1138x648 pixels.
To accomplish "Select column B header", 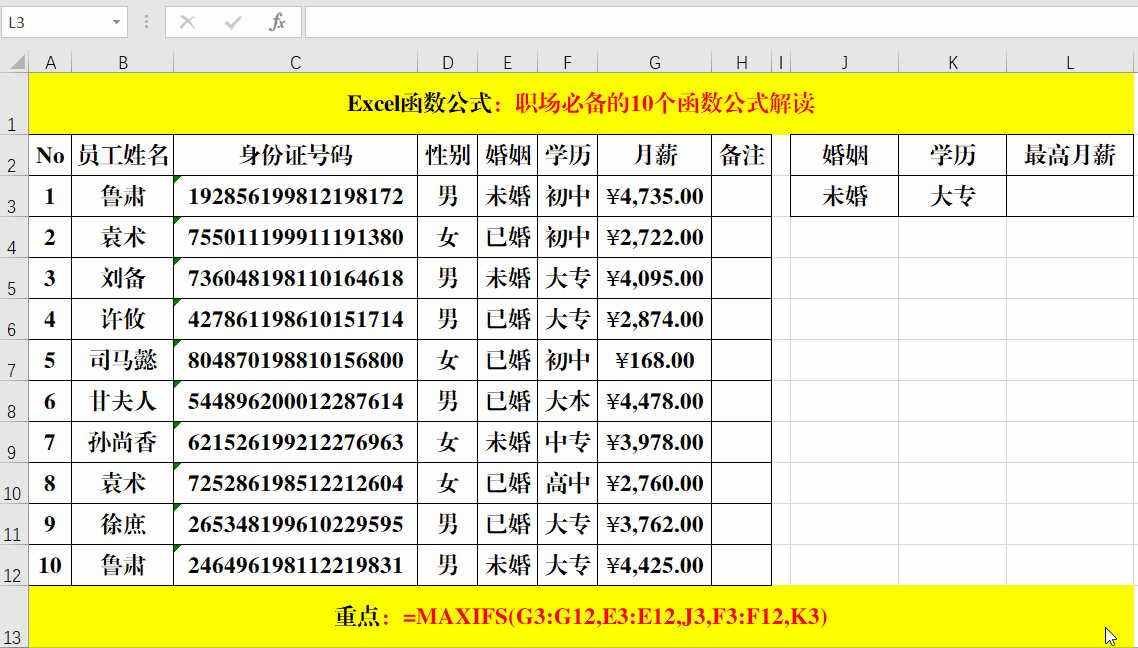I will (123, 63).
